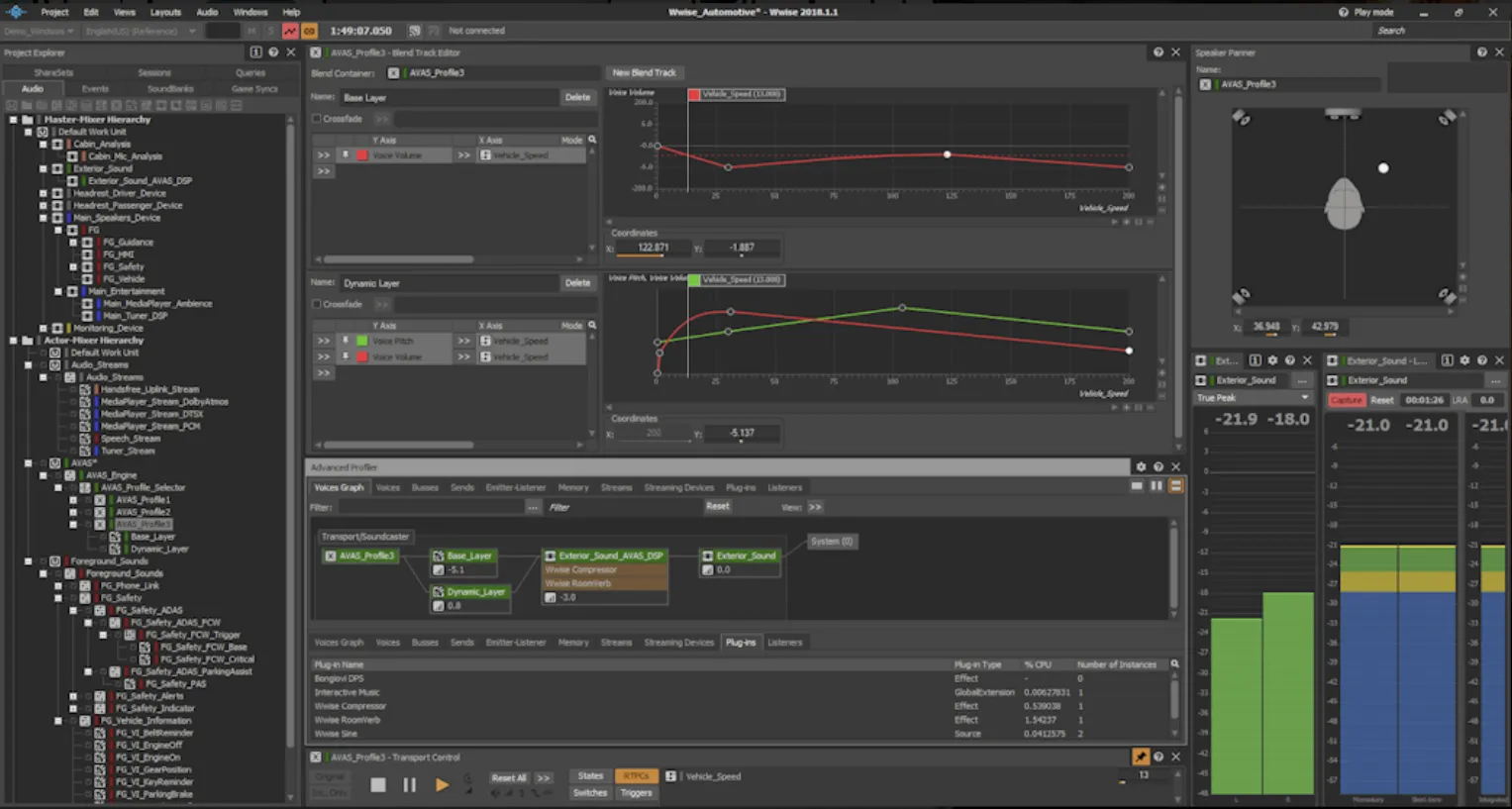Open the Layouts menu
1512x809 pixels.
click(x=165, y=12)
